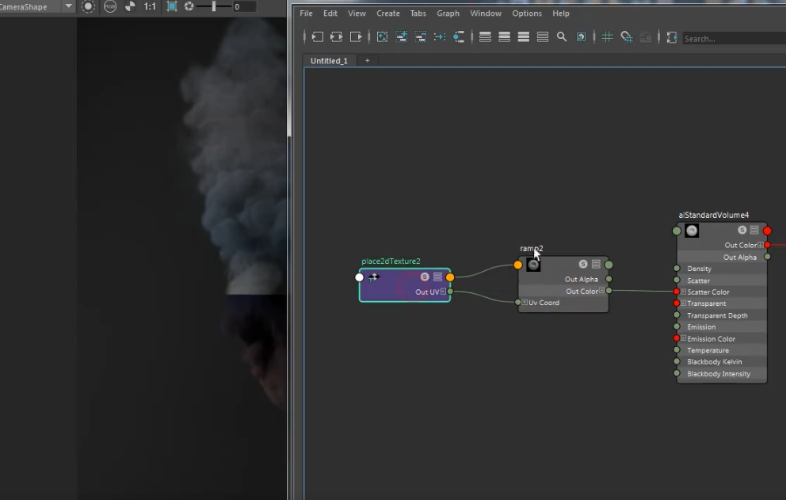Click the exposure aperture icon
Viewport: 786px width, 500px height.
click(x=189, y=7)
